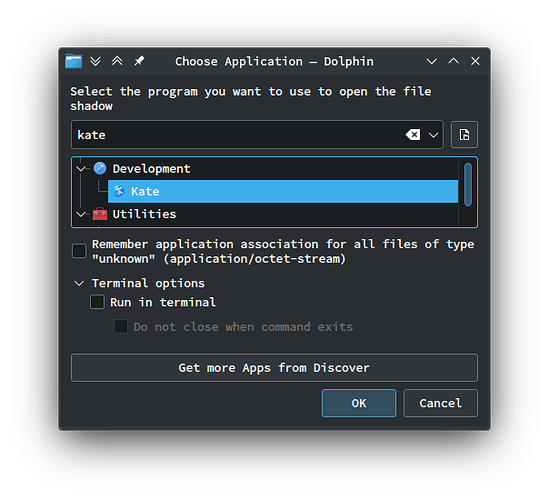Enable Run in terminal checkbox

click(97, 302)
